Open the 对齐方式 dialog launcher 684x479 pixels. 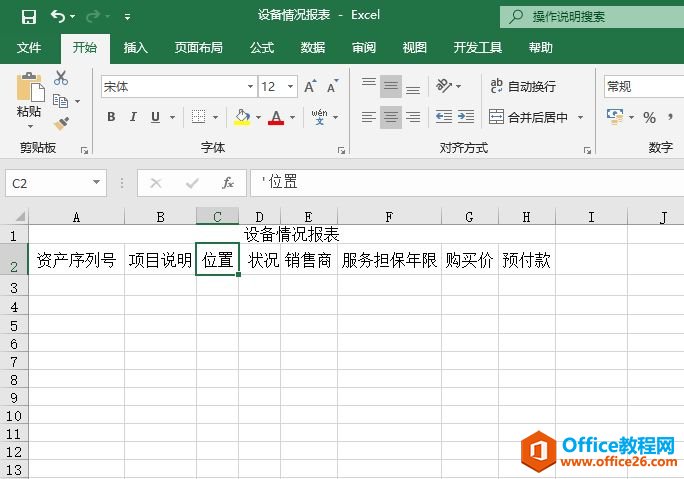[x=588, y=151]
